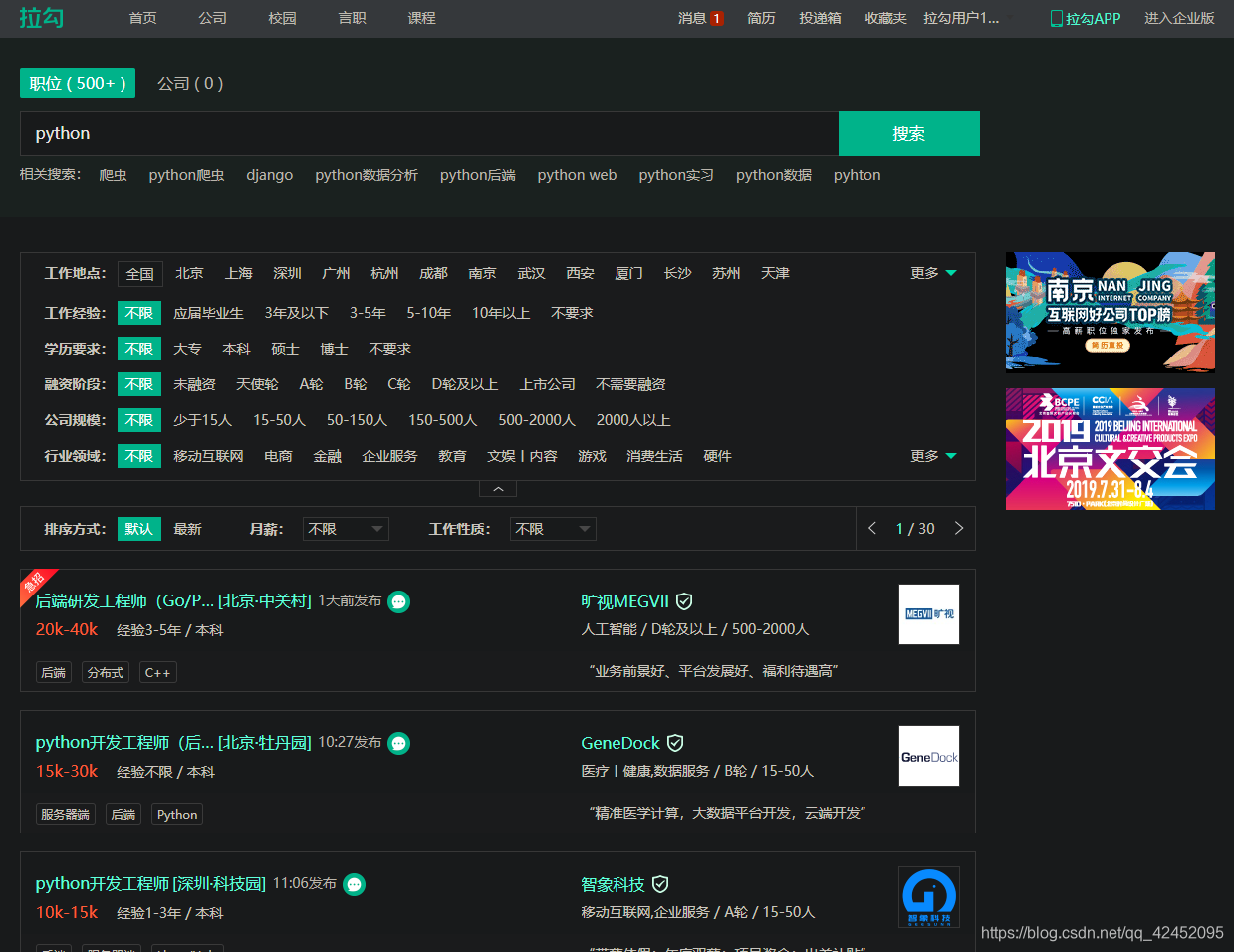The width and height of the screenshot is (1234, 952).
Task: Click 拉勾APP phone icon
Action: (1057, 18)
